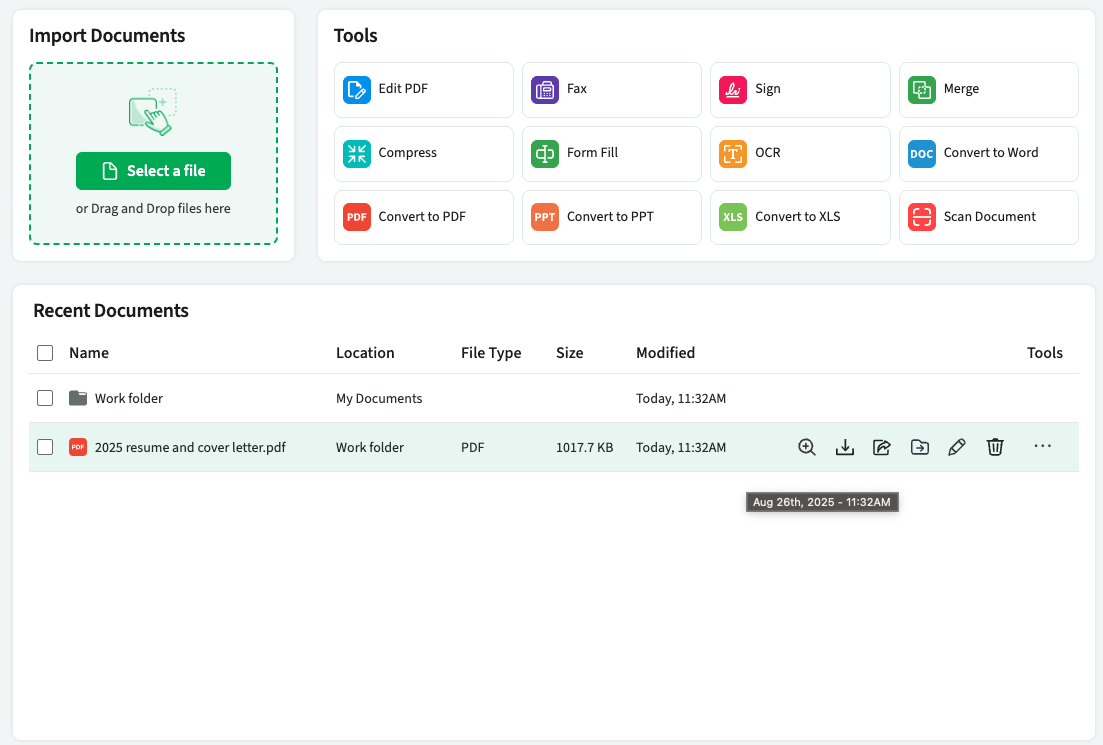Check the select-all documents checkbox
This screenshot has width=1103, height=745.
click(x=45, y=353)
